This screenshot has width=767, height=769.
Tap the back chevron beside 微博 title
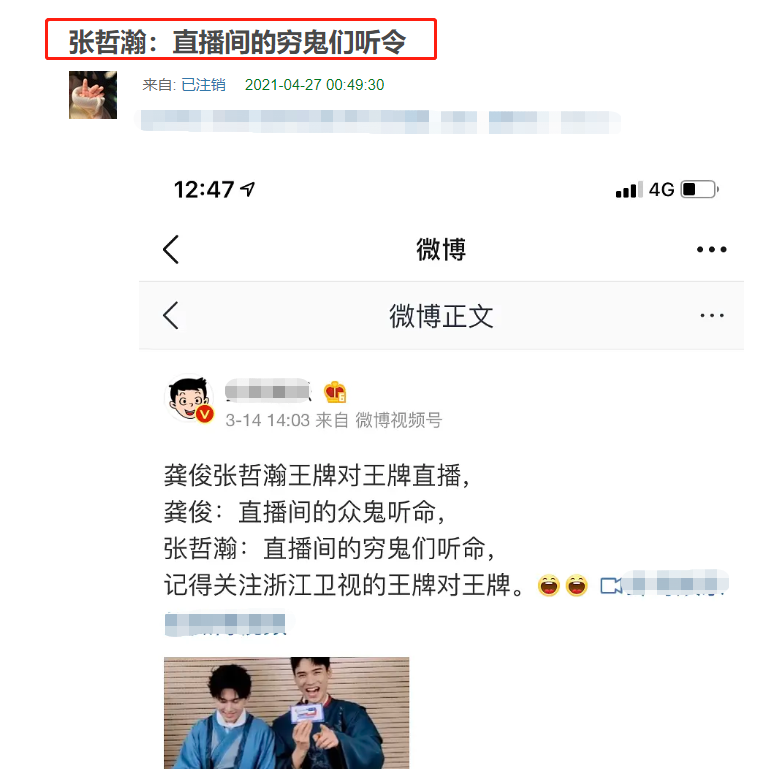click(x=171, y=250)
